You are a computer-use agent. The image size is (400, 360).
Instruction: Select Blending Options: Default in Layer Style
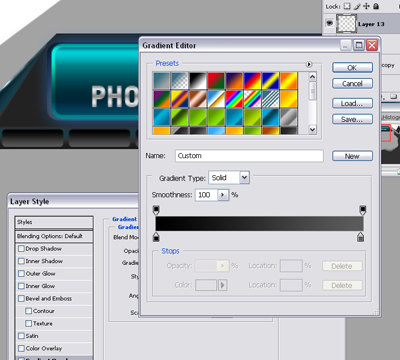tap(54, 236)
